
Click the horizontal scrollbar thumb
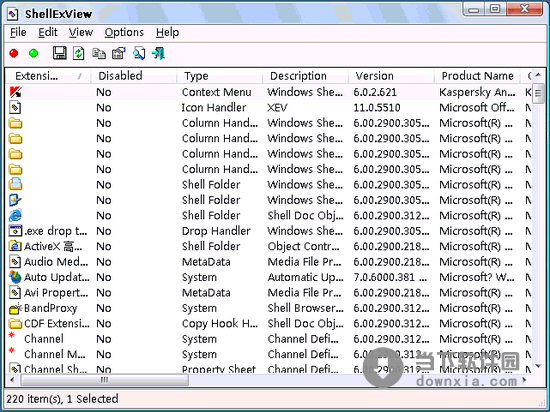(105, 380)
